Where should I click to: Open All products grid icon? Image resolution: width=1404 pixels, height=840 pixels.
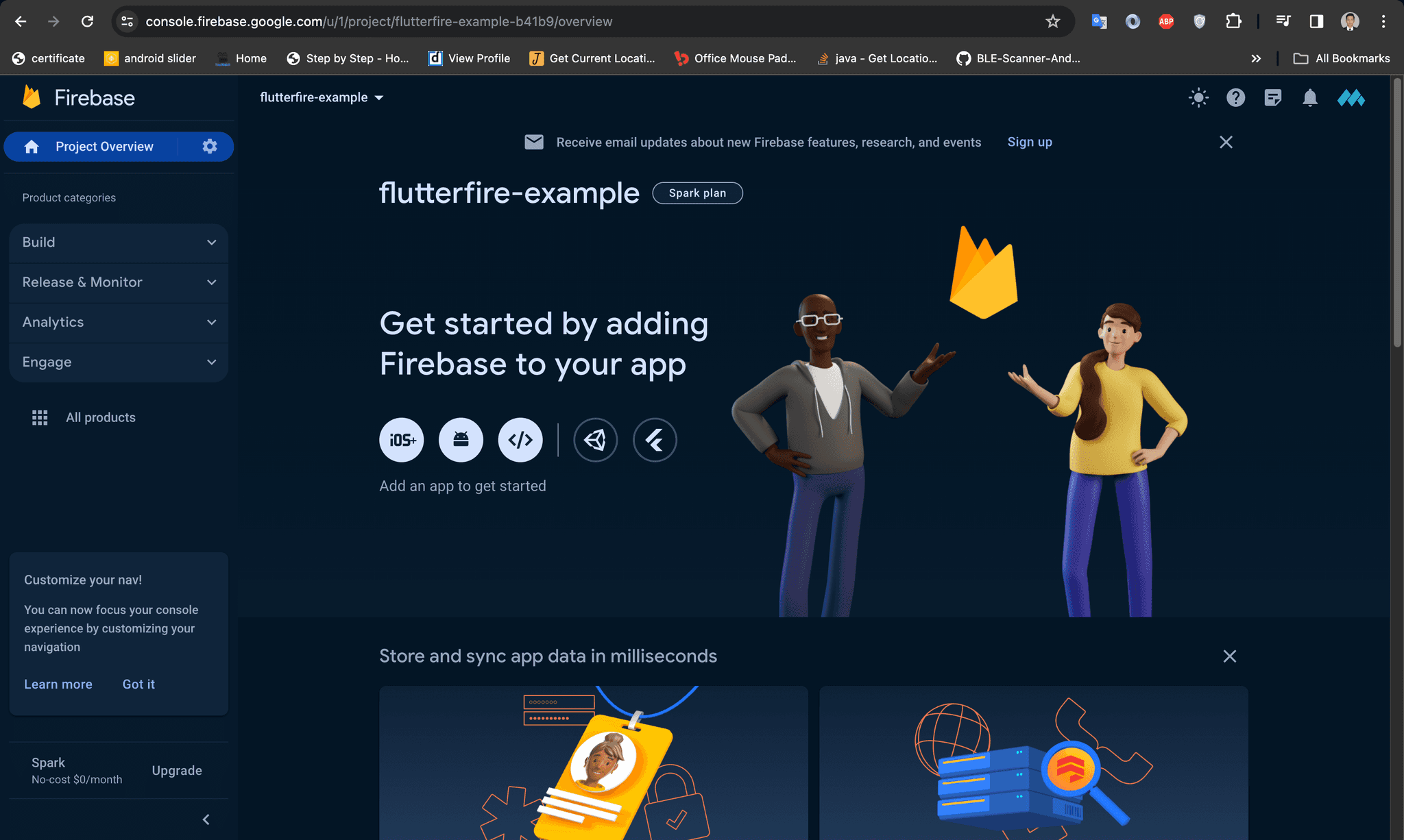[x=40, y=418]
